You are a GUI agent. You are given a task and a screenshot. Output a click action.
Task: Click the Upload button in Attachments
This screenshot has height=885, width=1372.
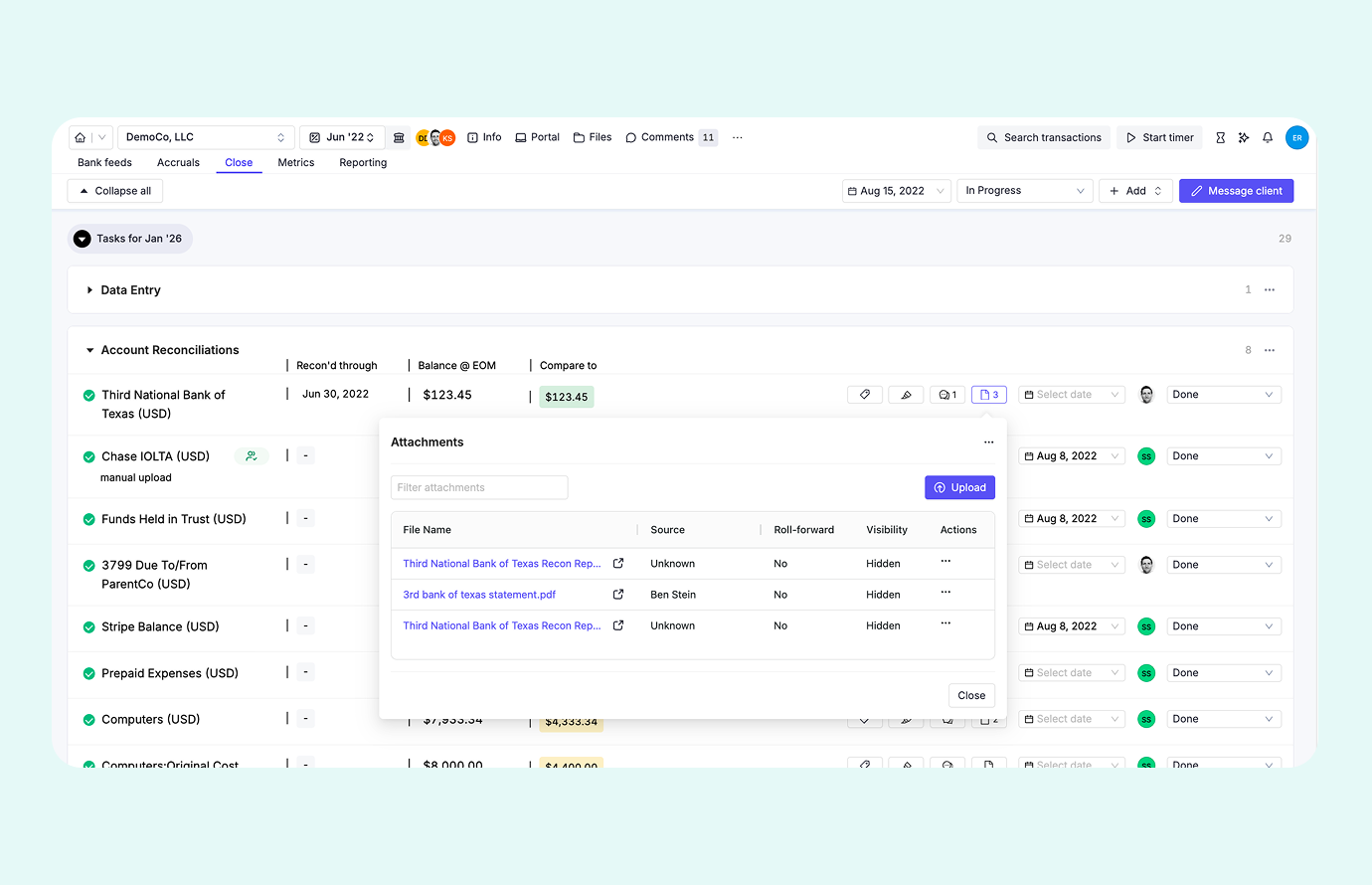(959, 487)
